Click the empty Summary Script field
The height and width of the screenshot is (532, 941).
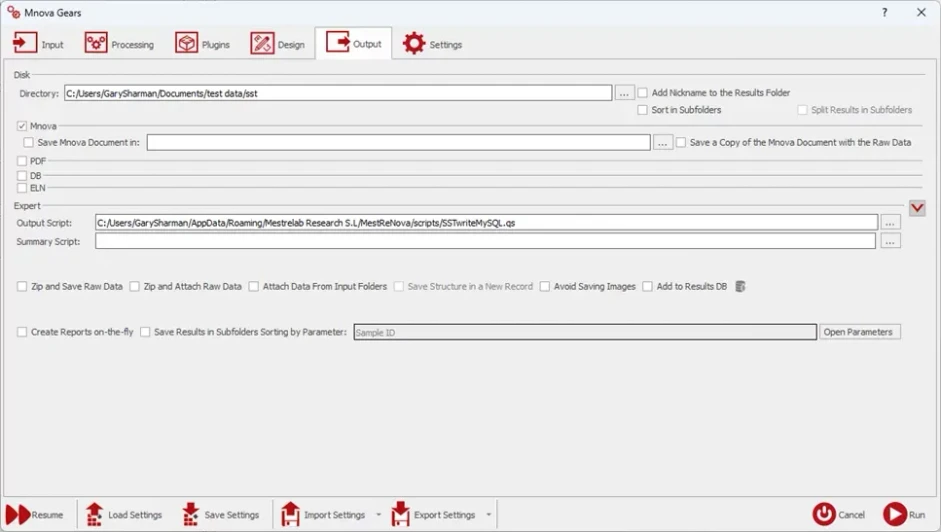coord(485,241)
